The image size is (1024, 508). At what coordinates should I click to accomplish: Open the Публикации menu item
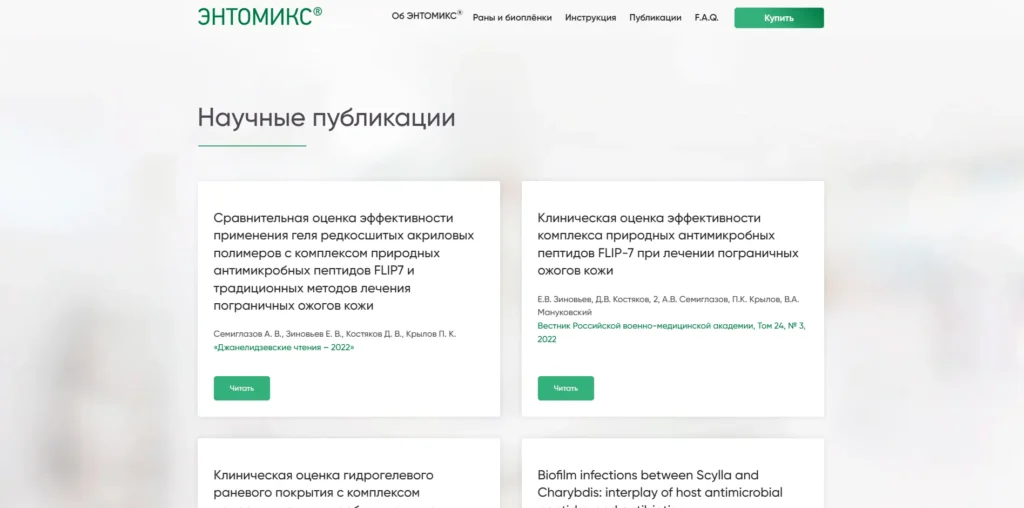pos(655,18)
